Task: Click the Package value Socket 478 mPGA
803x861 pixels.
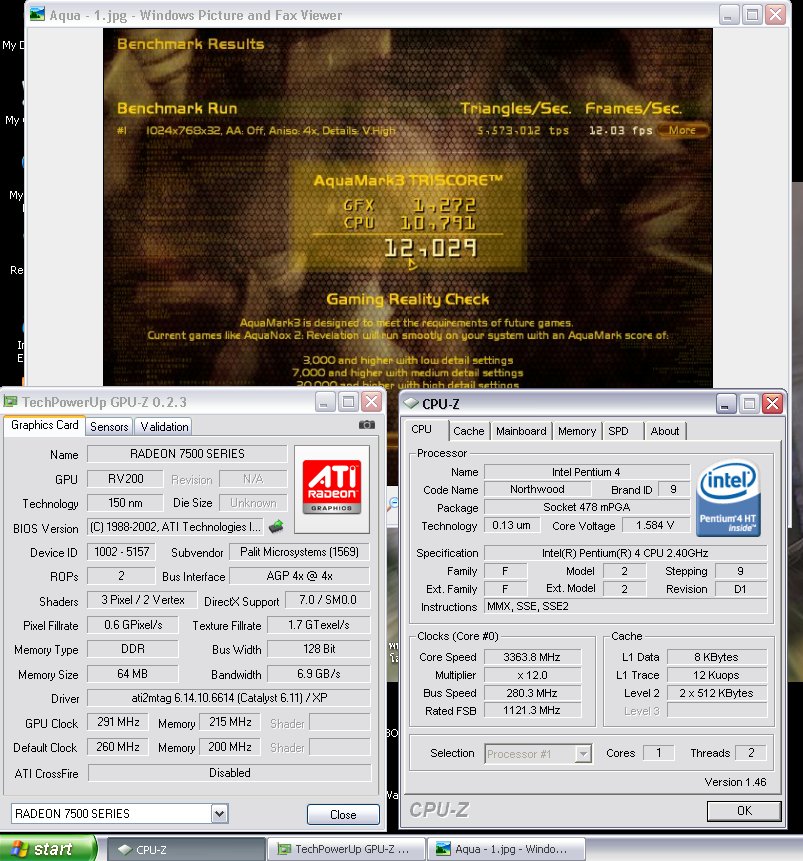Action: (x=587, y=507)
